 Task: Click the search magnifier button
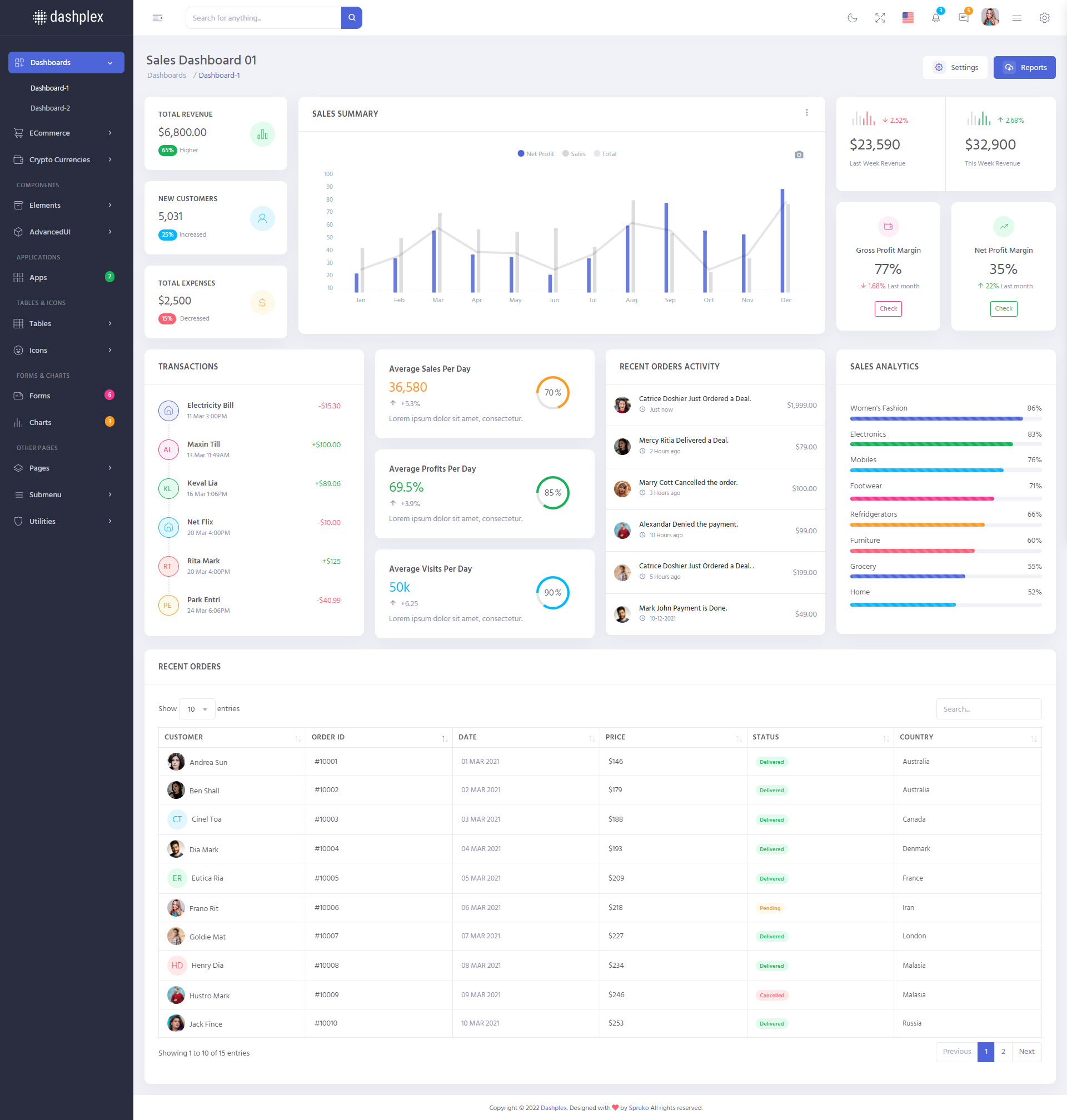351,18
